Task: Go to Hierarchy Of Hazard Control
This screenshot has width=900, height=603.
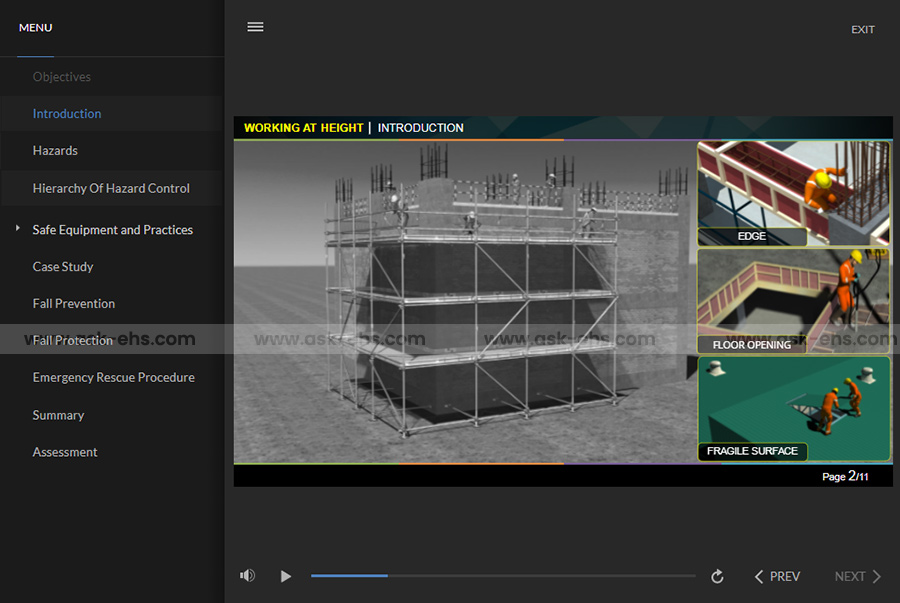Action: coord(111,188)
